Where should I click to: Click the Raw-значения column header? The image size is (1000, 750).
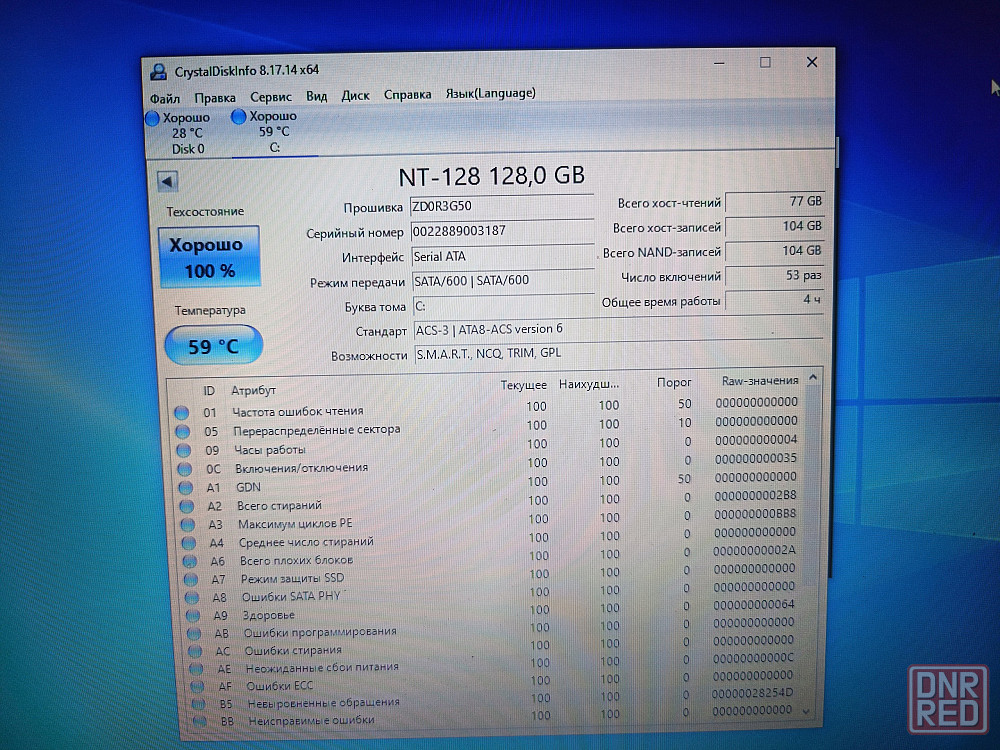pos(760,381)
